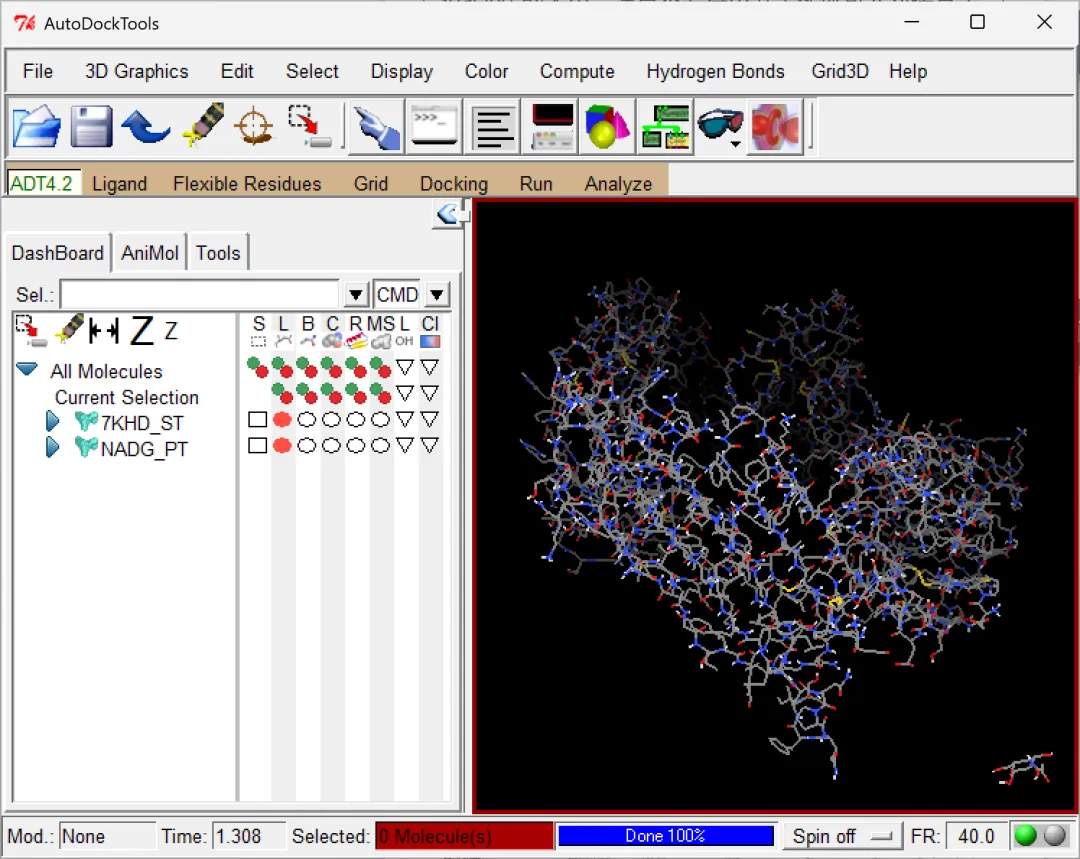Screen dimensions: 1080x859
Task: Open the command GUI panel icon
Action: point(550,127)
